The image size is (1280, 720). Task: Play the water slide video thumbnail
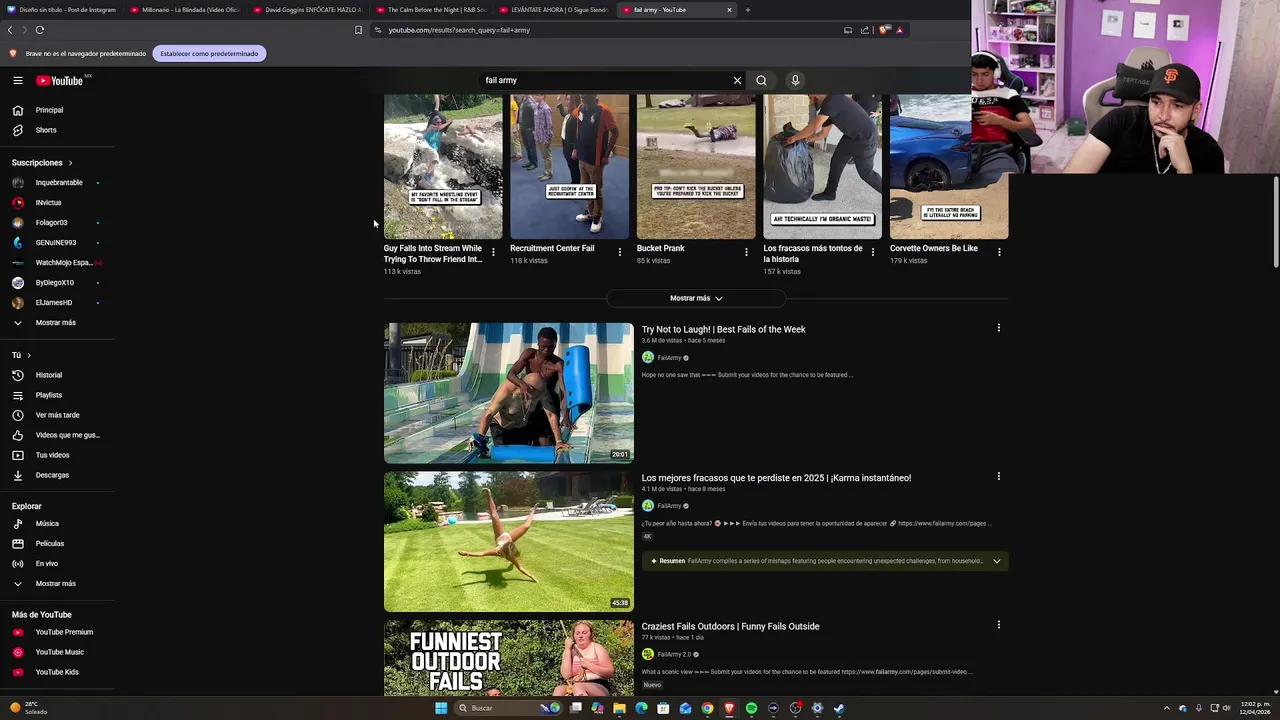(508, 392)
